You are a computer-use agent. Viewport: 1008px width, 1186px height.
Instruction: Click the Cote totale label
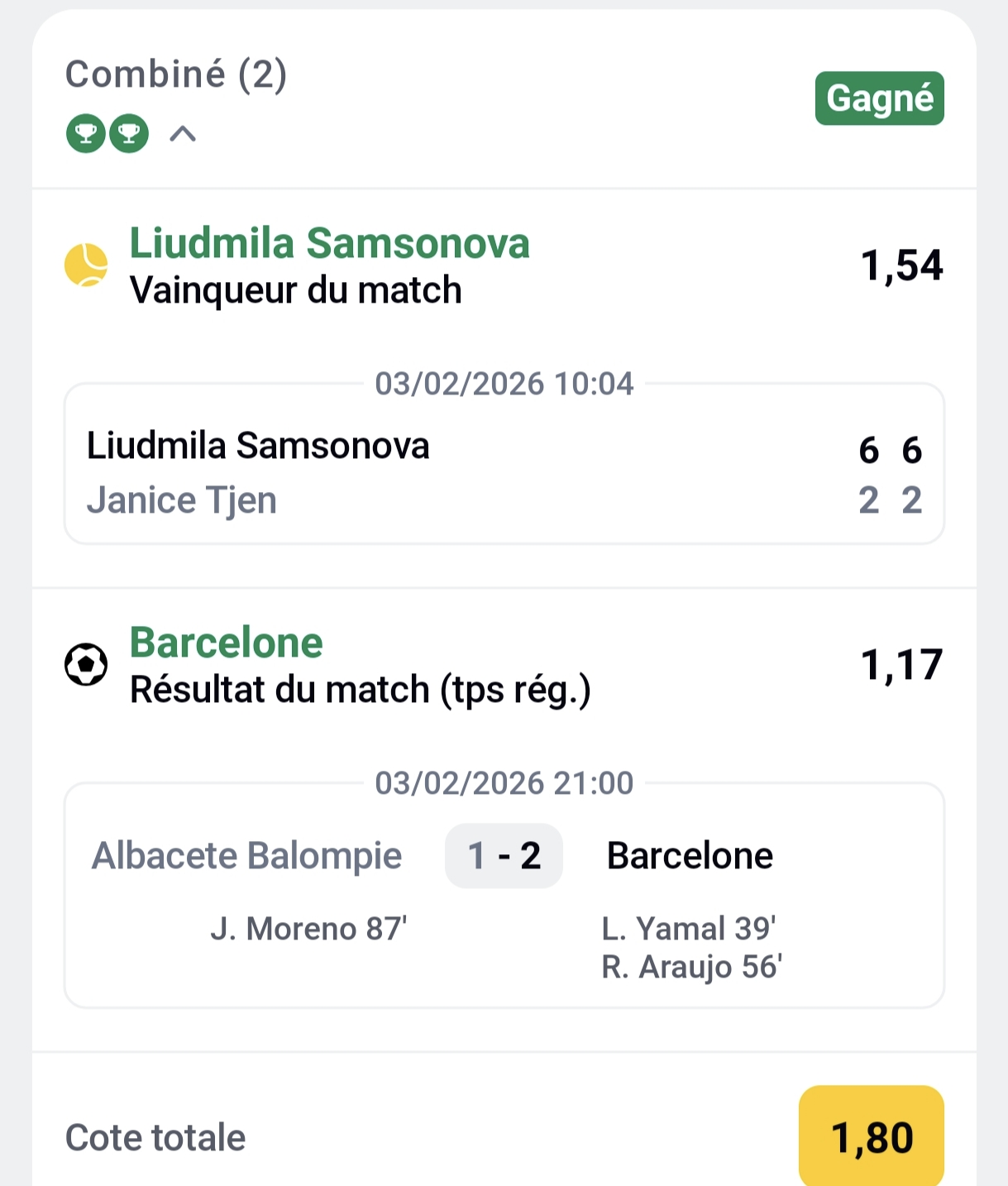[155, 1137]
